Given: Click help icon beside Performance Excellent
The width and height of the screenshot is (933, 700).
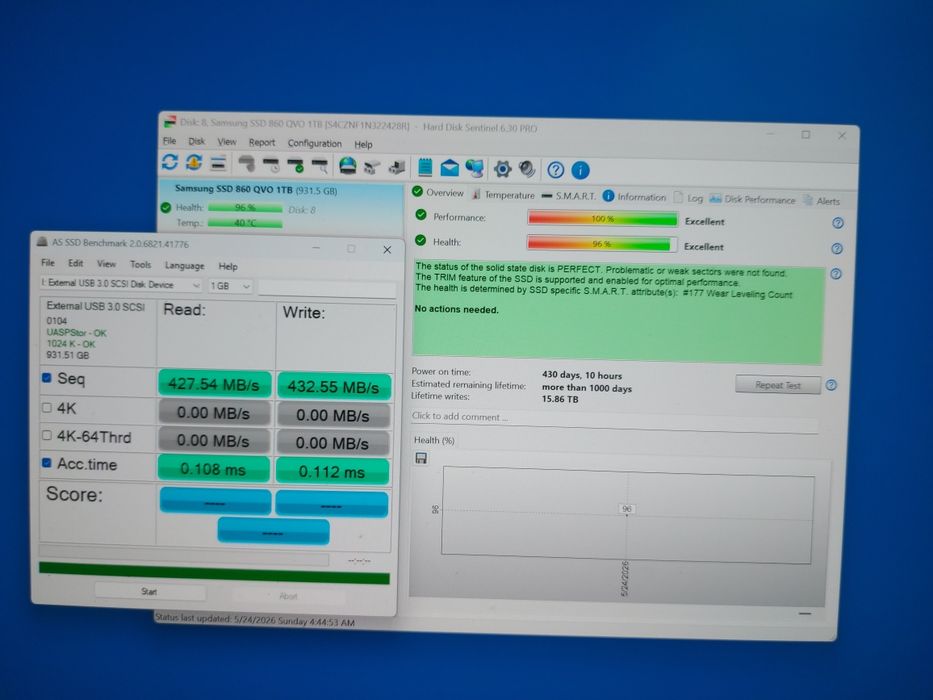Looking at the screenshot, I should (x=838, y=223).
